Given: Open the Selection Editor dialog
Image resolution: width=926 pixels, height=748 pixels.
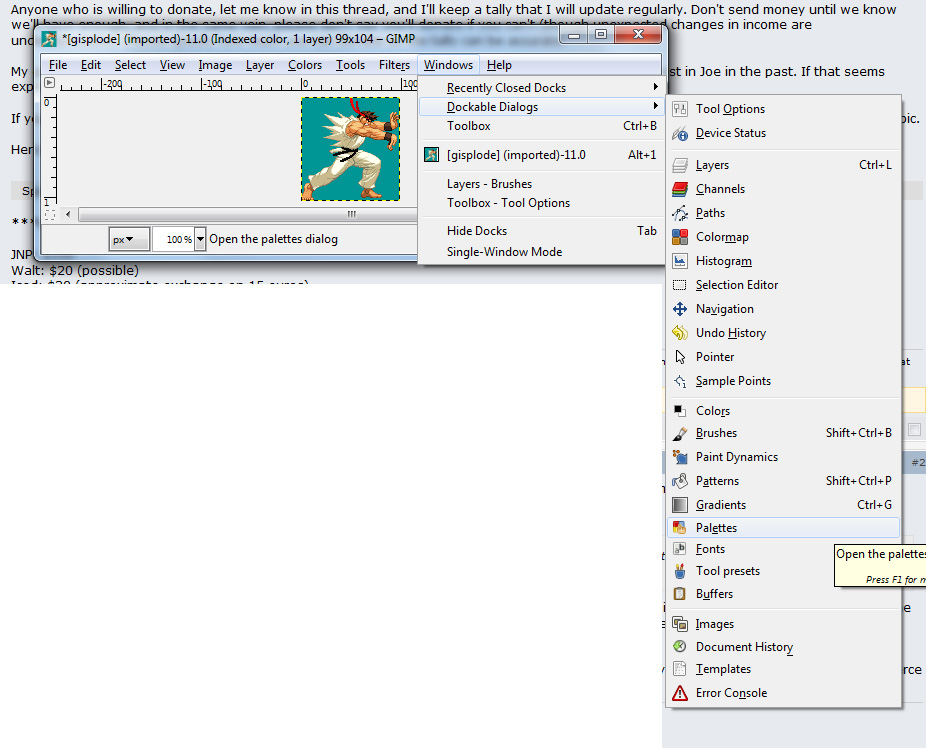Looking at the screenshot, I should (783, 285).
